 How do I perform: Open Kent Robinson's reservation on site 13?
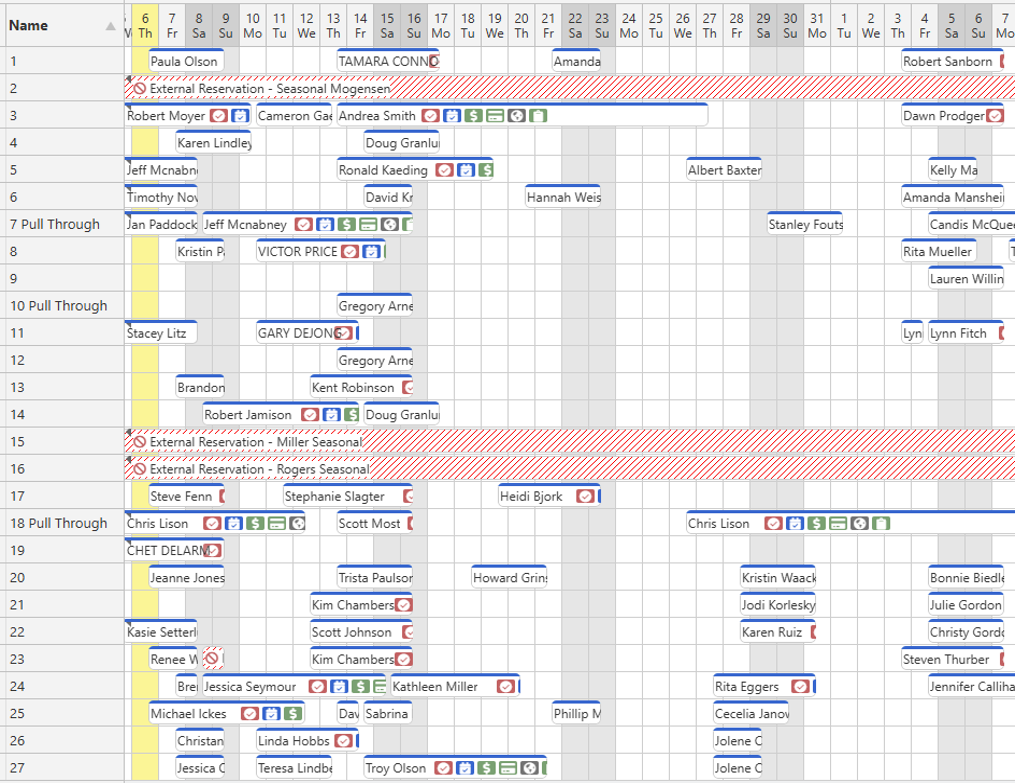pos(361,388)
